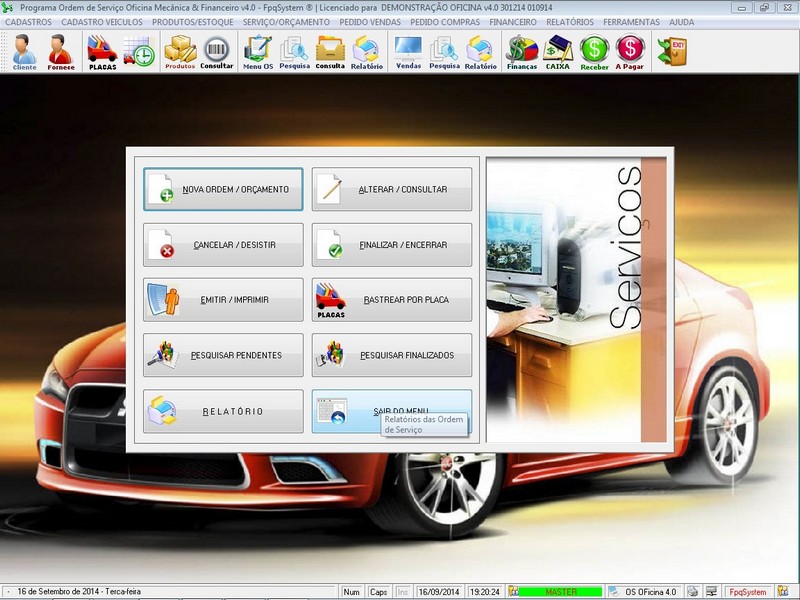Open the Consultar barcode icon
800x600 pixels.
pyautogui.click(x=216, y=51)
